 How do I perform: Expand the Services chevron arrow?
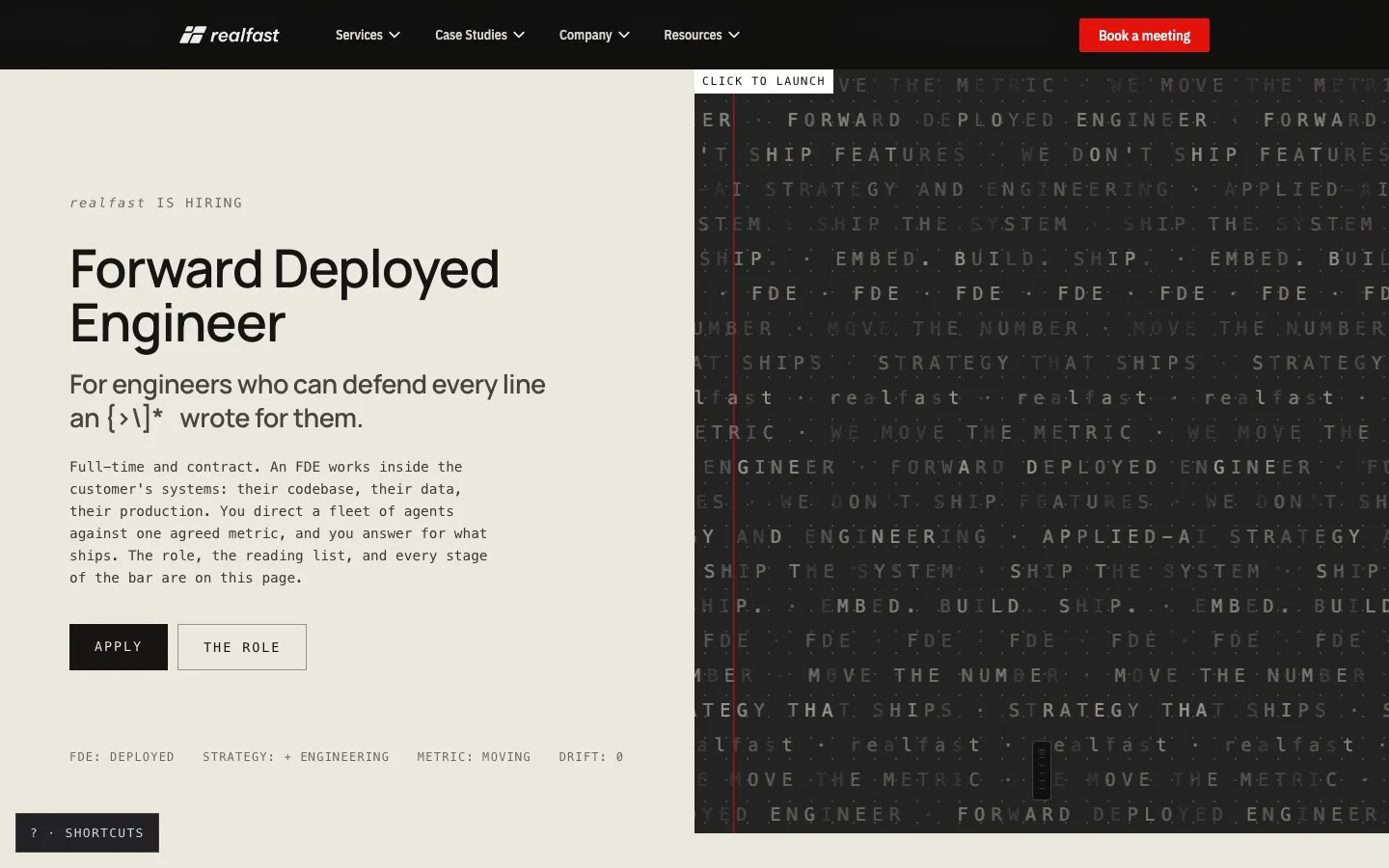pyautogui.click(x=395, y=35)
